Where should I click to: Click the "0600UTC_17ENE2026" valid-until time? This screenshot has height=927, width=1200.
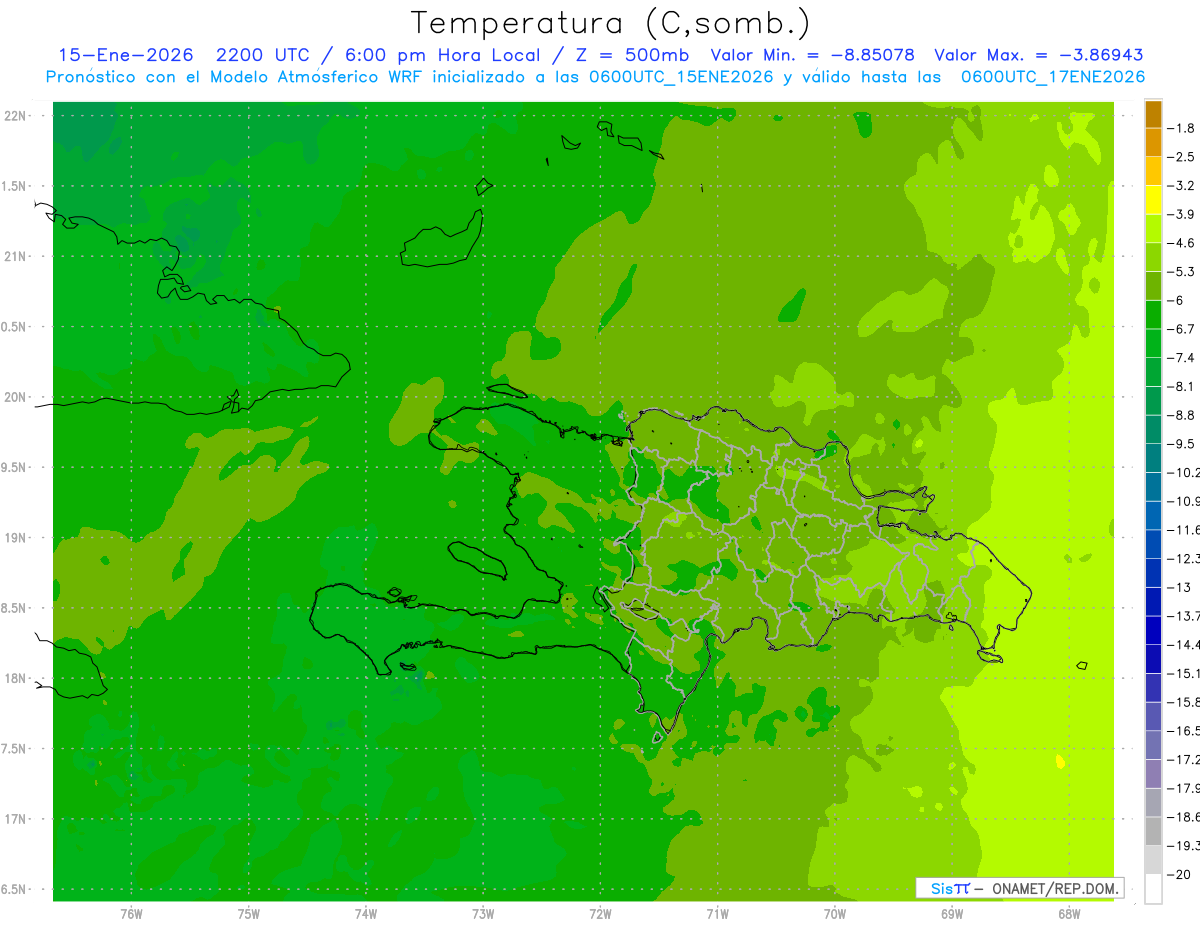click(x=1052, y=77)
